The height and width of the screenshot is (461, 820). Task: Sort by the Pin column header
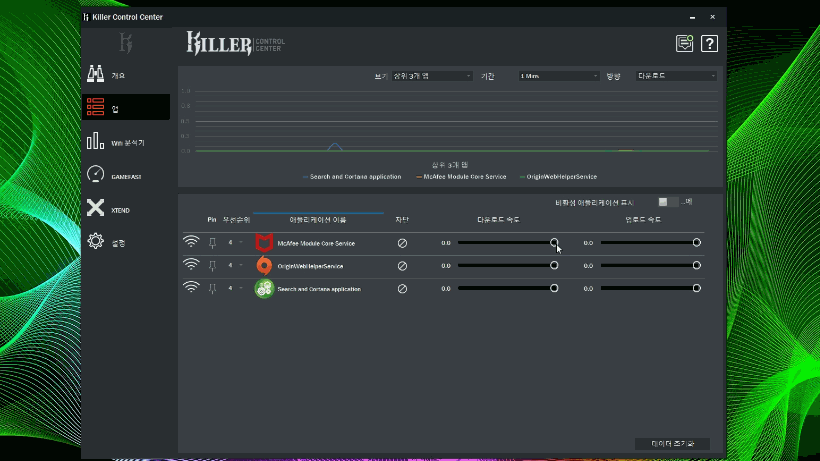click(212, 220)
